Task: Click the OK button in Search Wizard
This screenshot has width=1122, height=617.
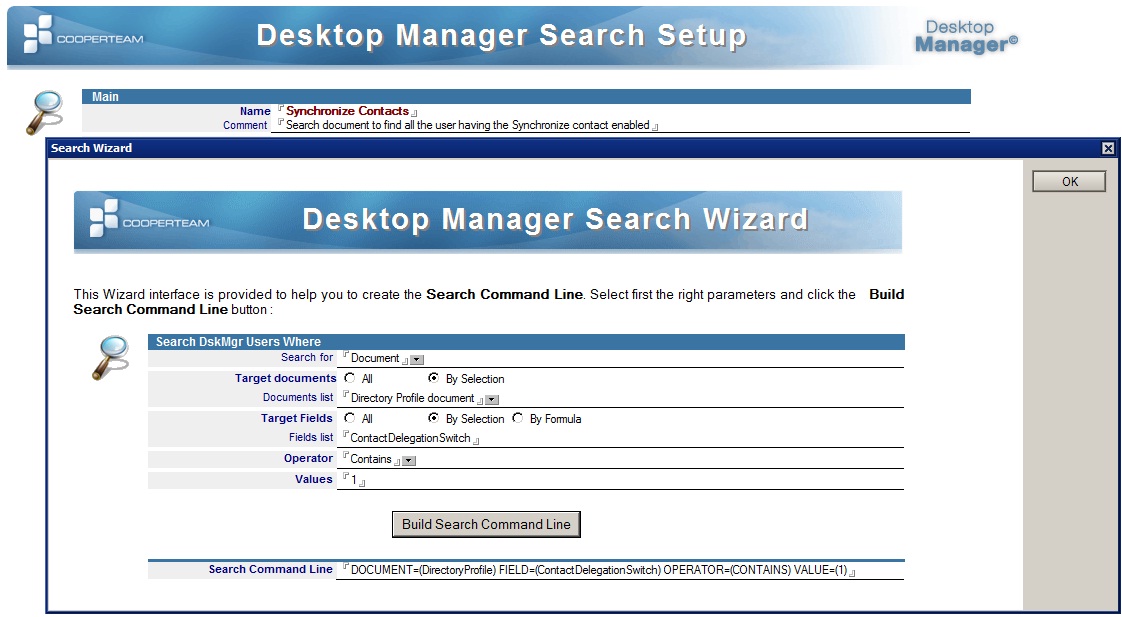Action: (1069, 181)
